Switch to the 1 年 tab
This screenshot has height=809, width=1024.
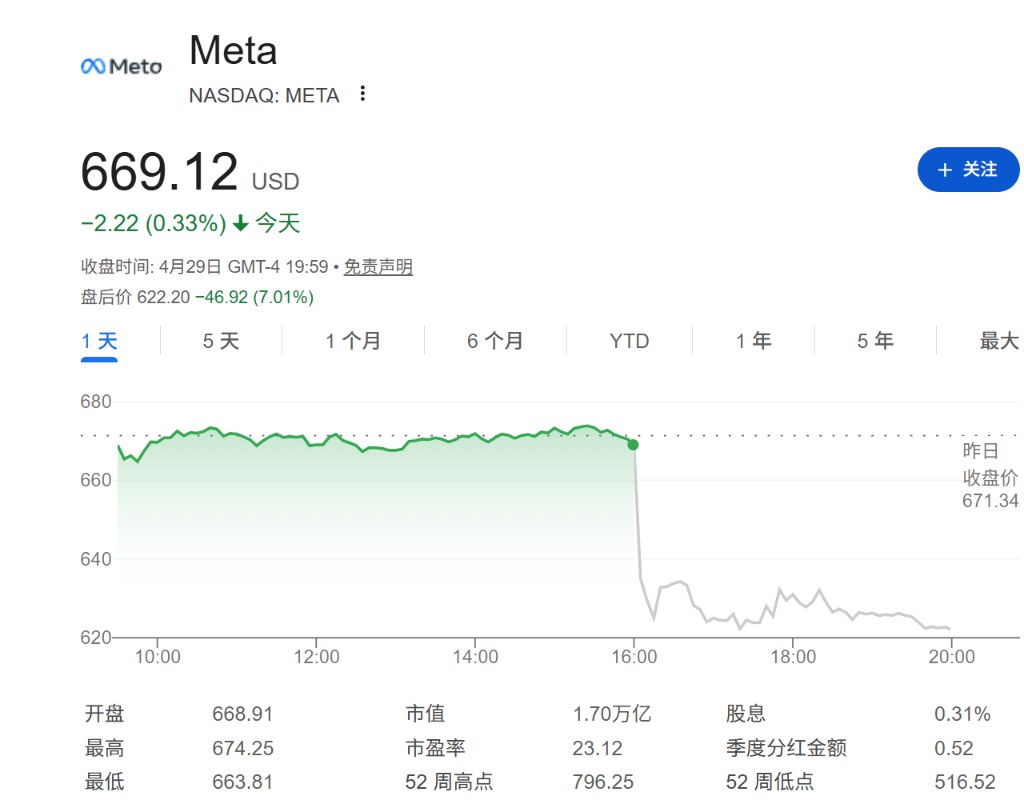[x=753, y=341]
